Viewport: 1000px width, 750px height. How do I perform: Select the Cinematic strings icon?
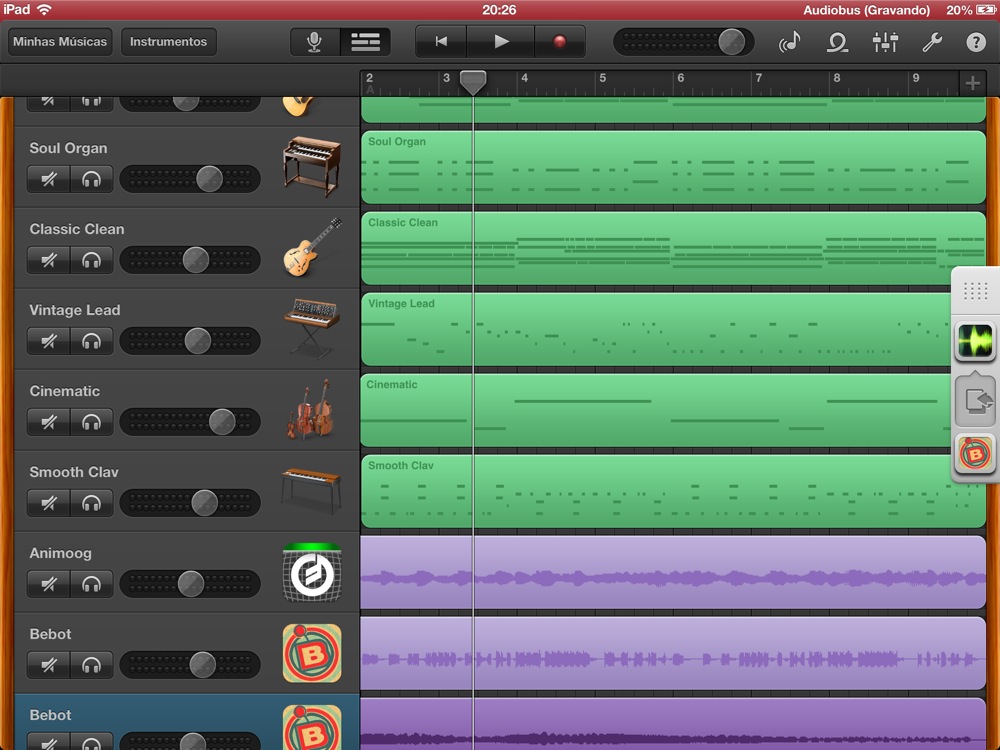point(311,409)
